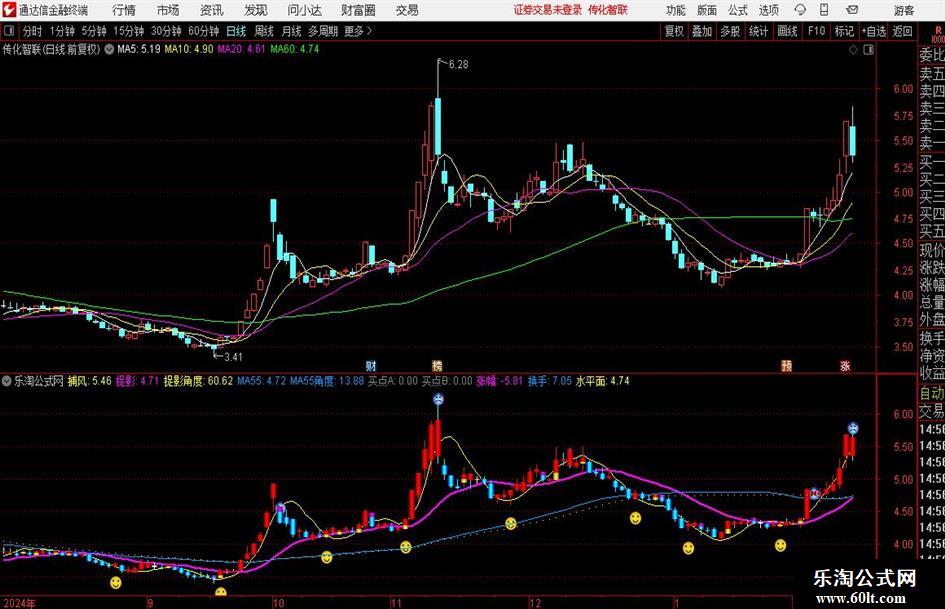945x609 pixels.
Task: Open the 选项 menu
Action: tap(768, 10)
